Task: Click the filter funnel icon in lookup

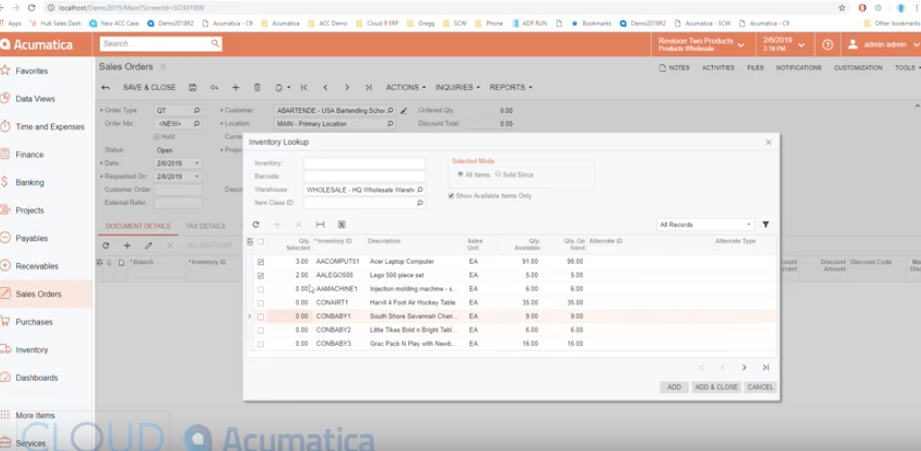Action: [x=765, y=224]
